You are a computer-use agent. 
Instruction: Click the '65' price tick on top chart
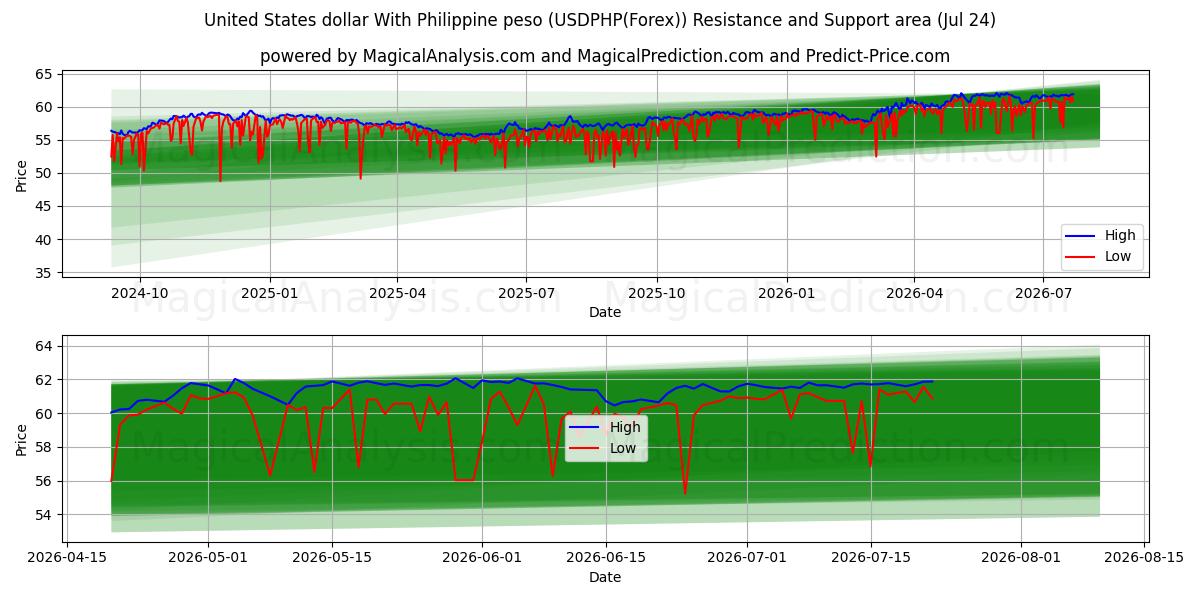click(44, 74)
